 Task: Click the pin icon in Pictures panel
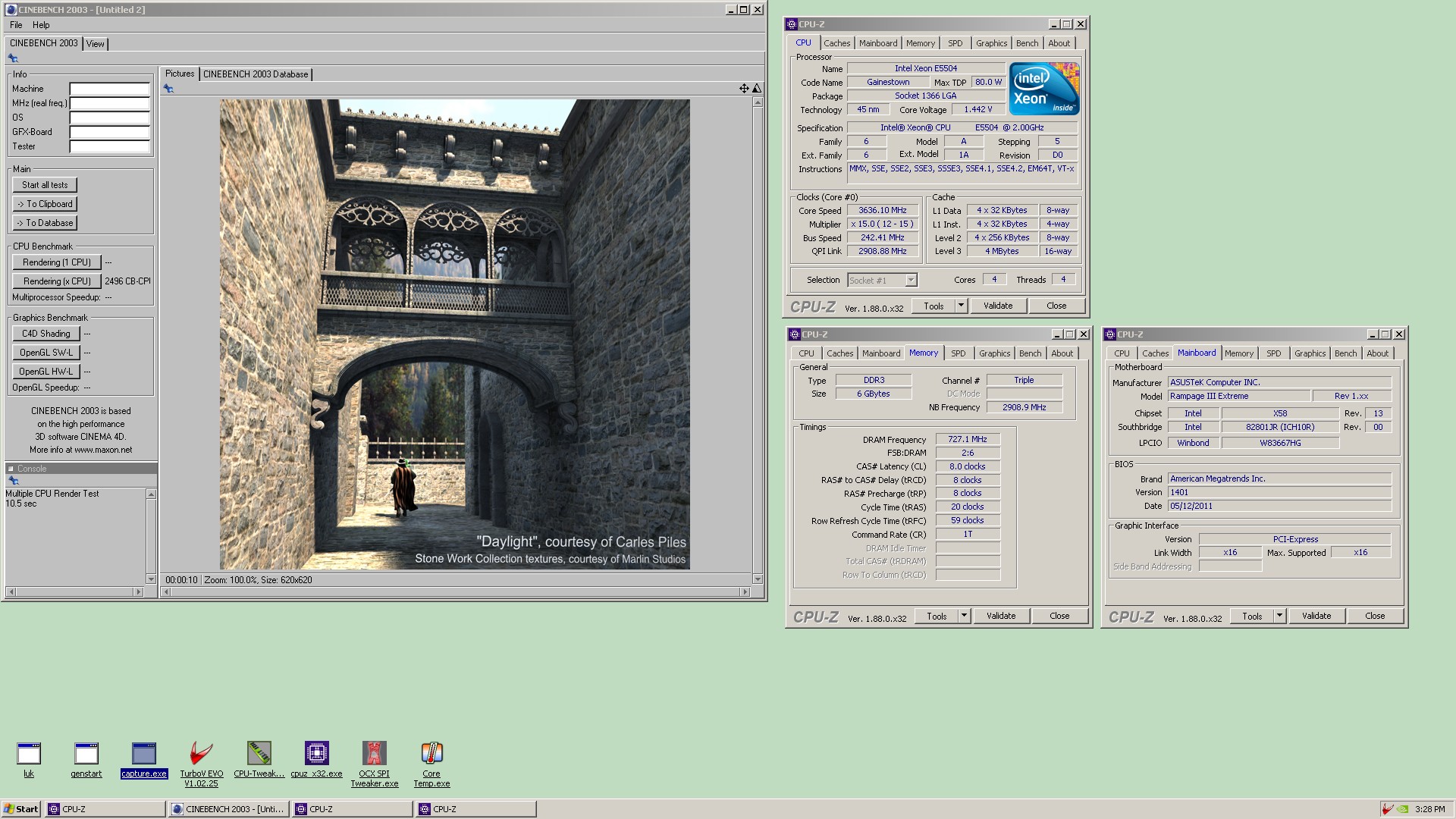click(168, 89)
